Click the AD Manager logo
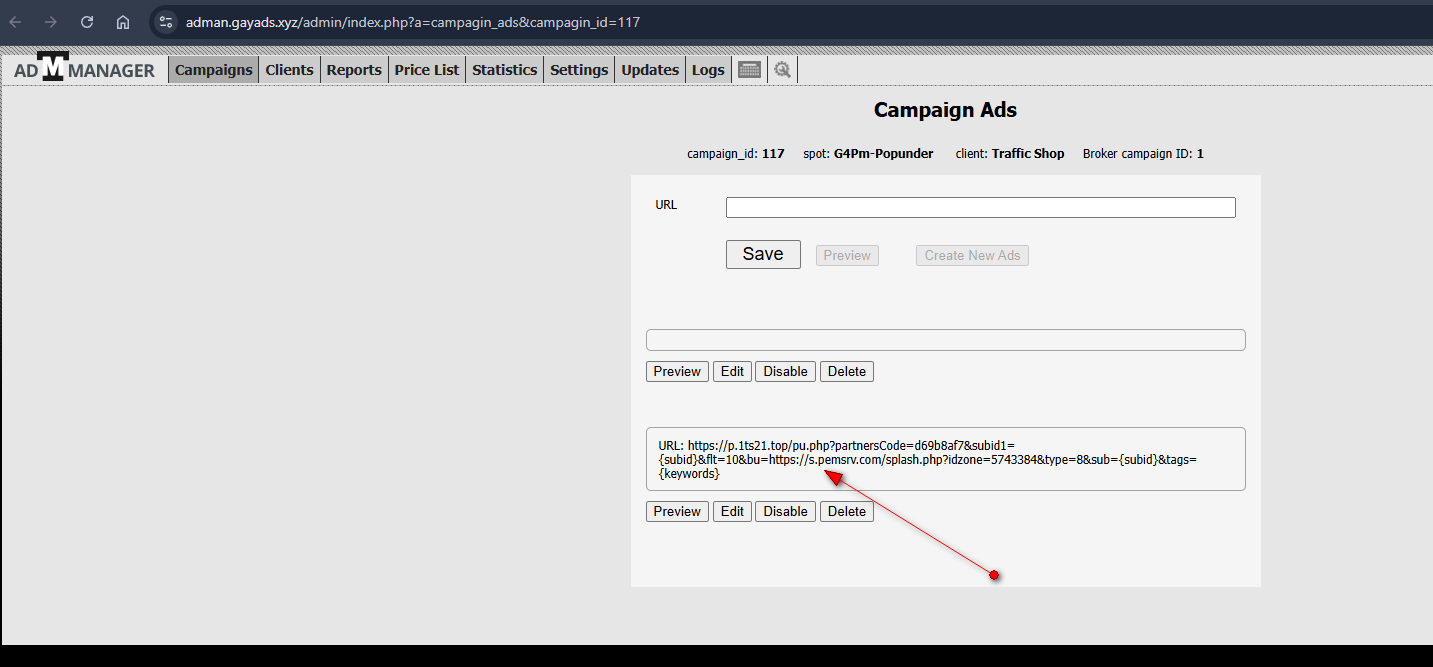The height and width of the screenshot is (667, 1433). click(x=84, y=69)
